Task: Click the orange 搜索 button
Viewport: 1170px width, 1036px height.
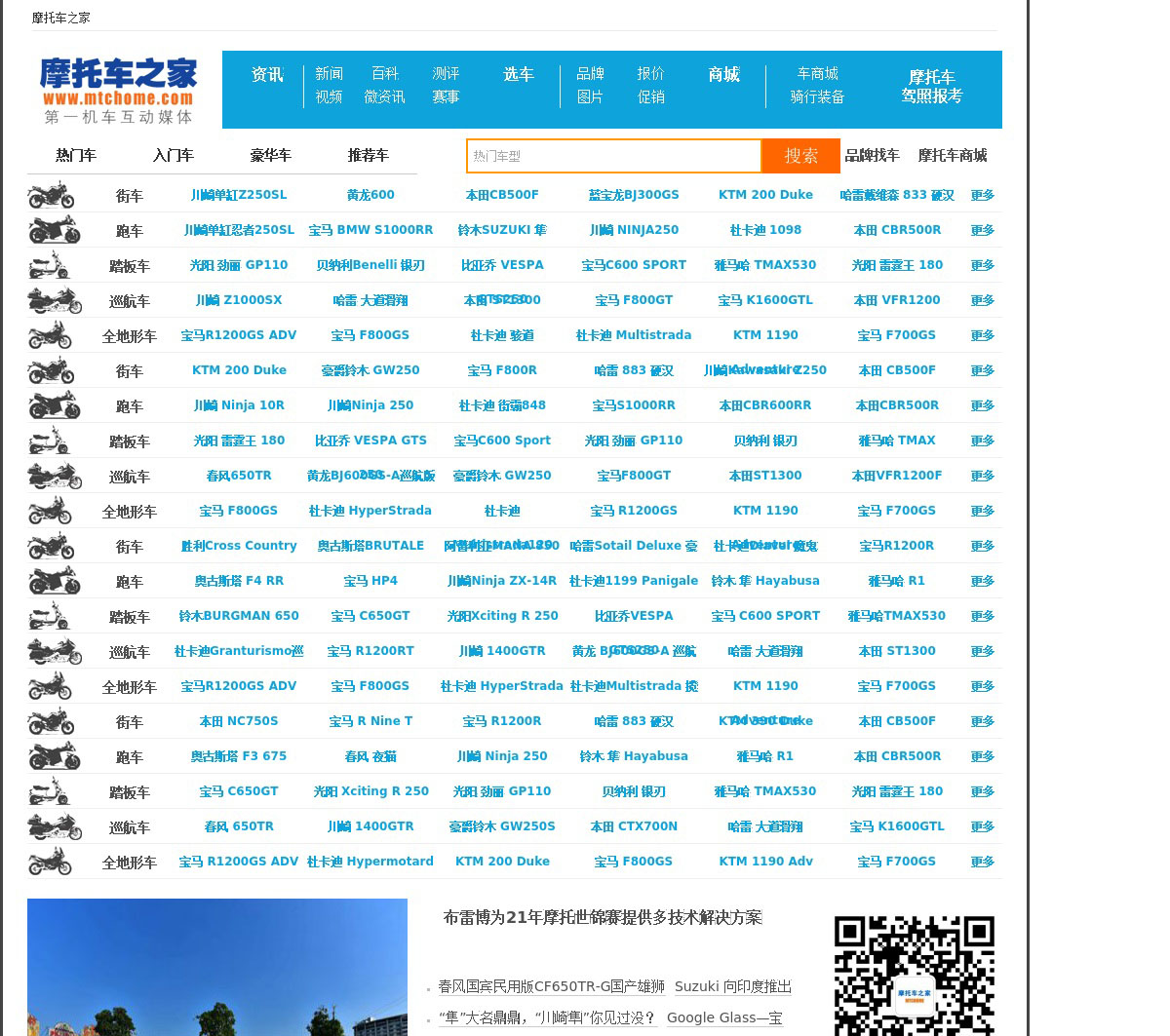Action: click(801, 156)
